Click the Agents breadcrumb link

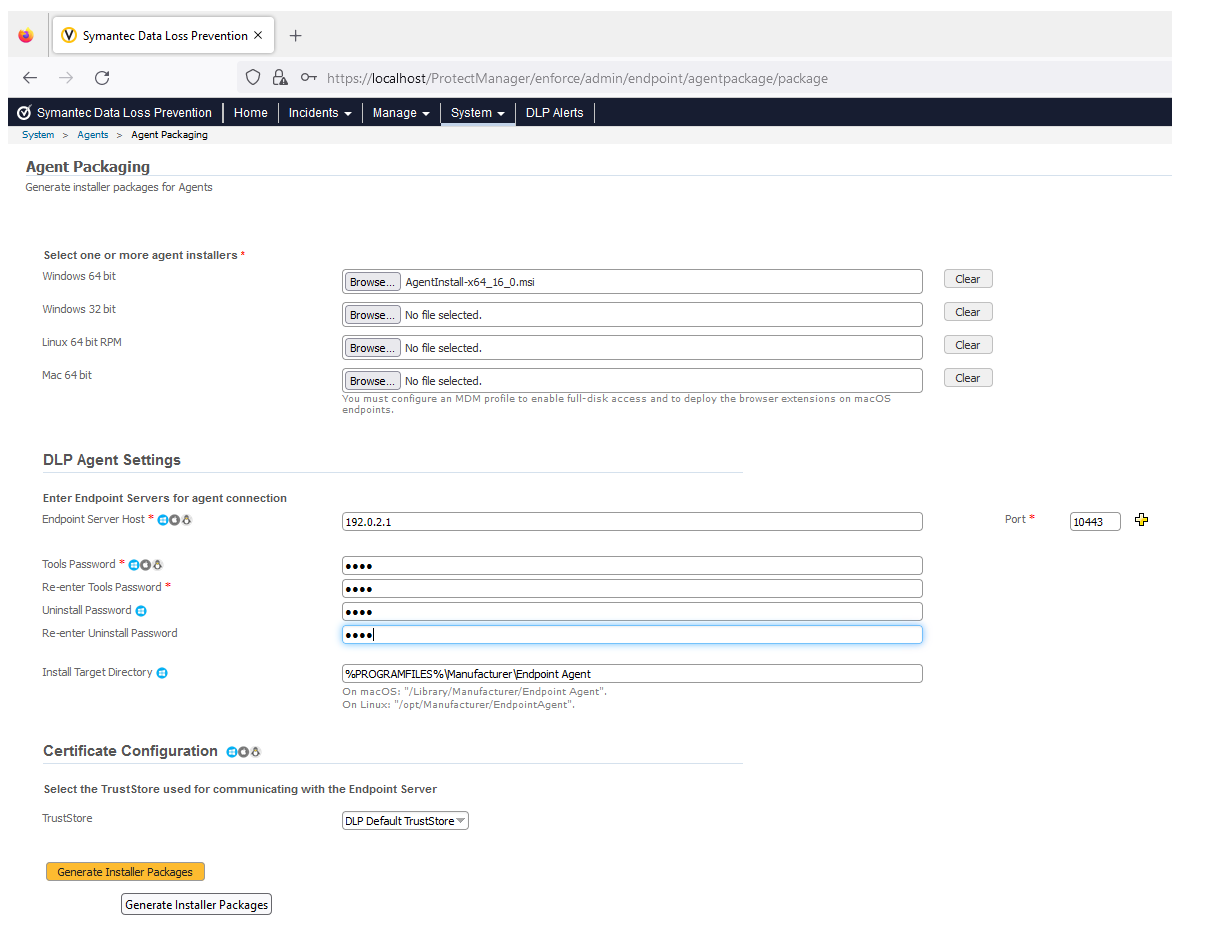93,135
